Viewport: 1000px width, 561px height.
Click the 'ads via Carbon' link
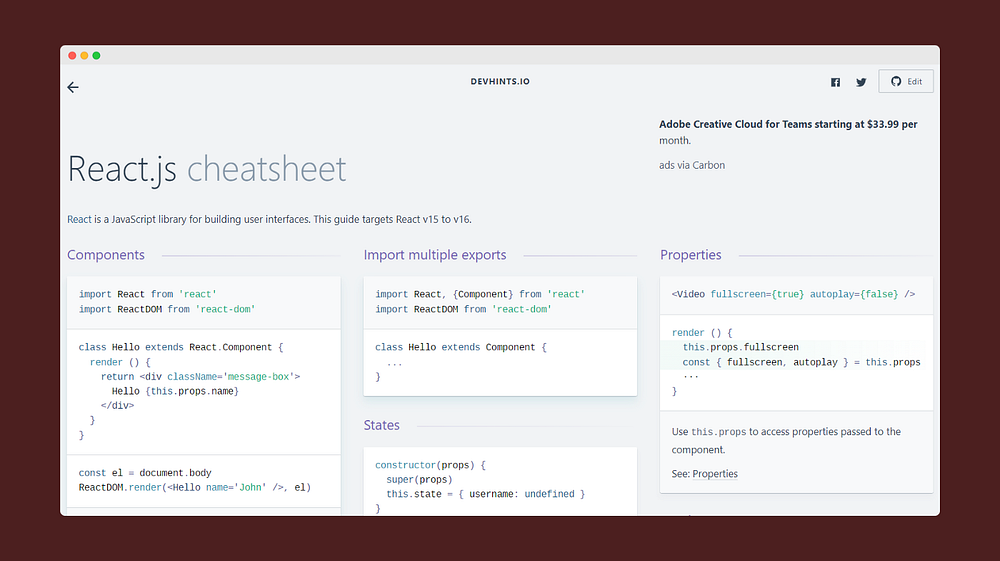[692, 165]
